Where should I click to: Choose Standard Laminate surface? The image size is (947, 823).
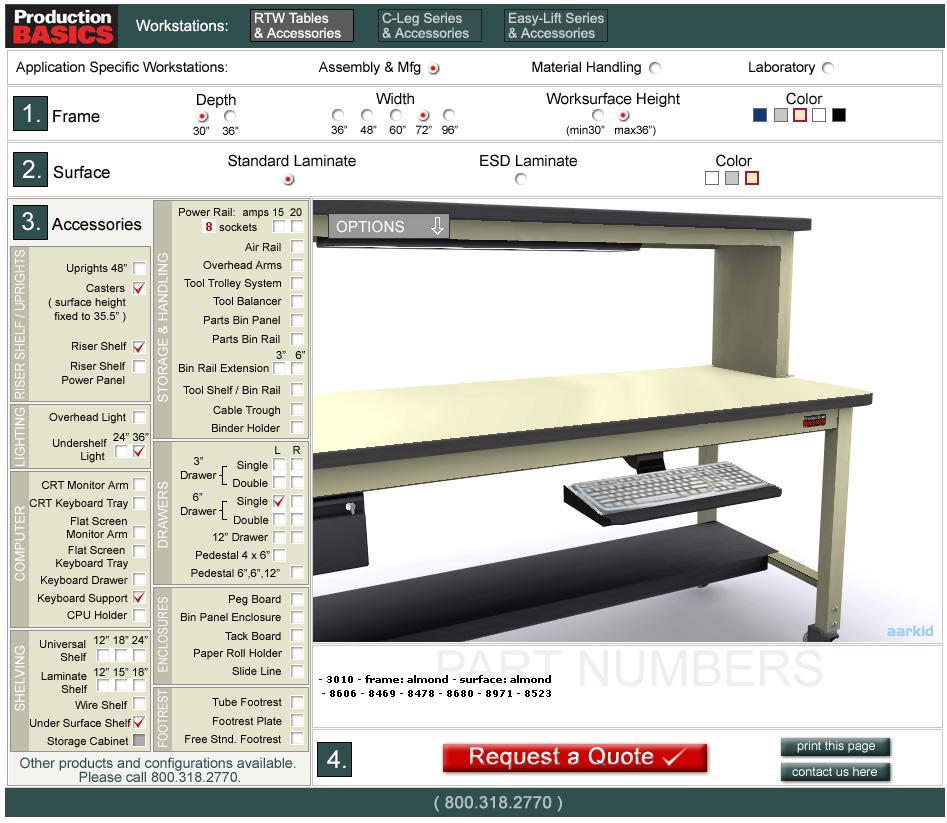coord(289,179)
